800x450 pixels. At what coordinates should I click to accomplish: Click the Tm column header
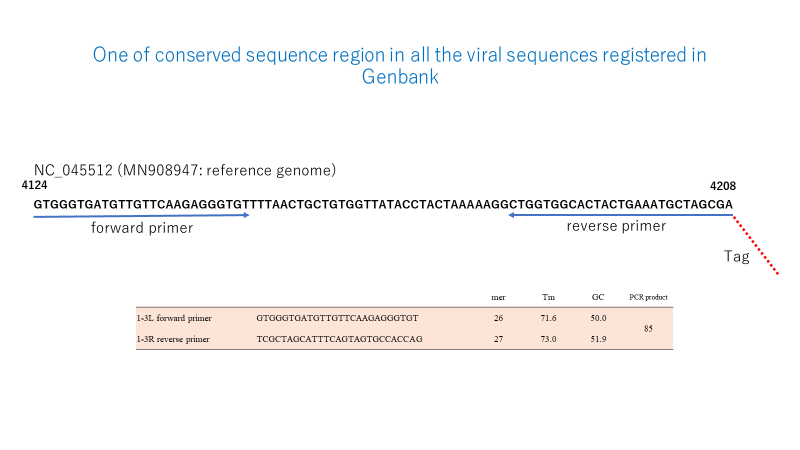pyautogui.click(x=548, y=297)
